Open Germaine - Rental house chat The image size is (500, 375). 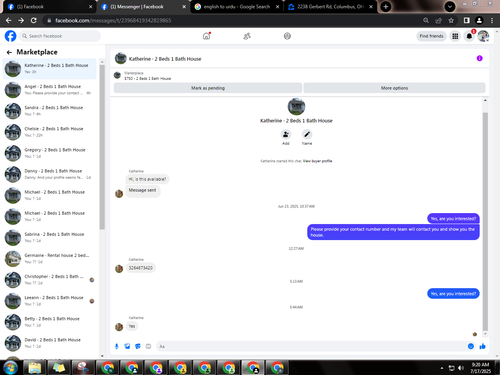(49, 259)
